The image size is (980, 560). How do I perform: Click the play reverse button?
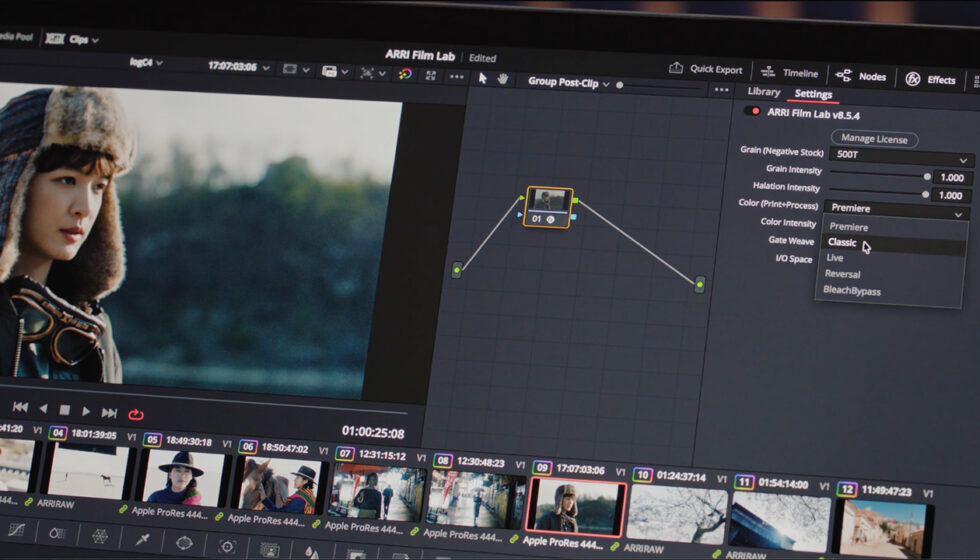(x=43, y=409)
